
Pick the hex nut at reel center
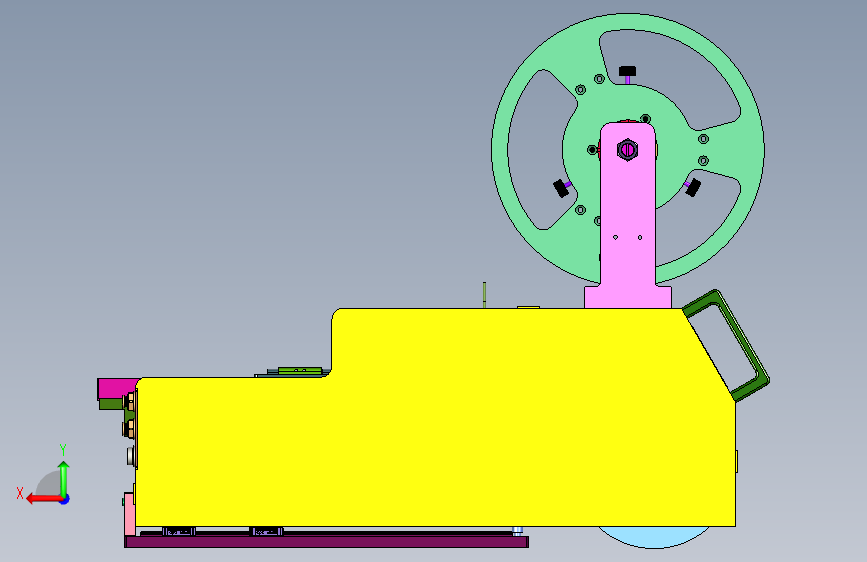[627, 149]
